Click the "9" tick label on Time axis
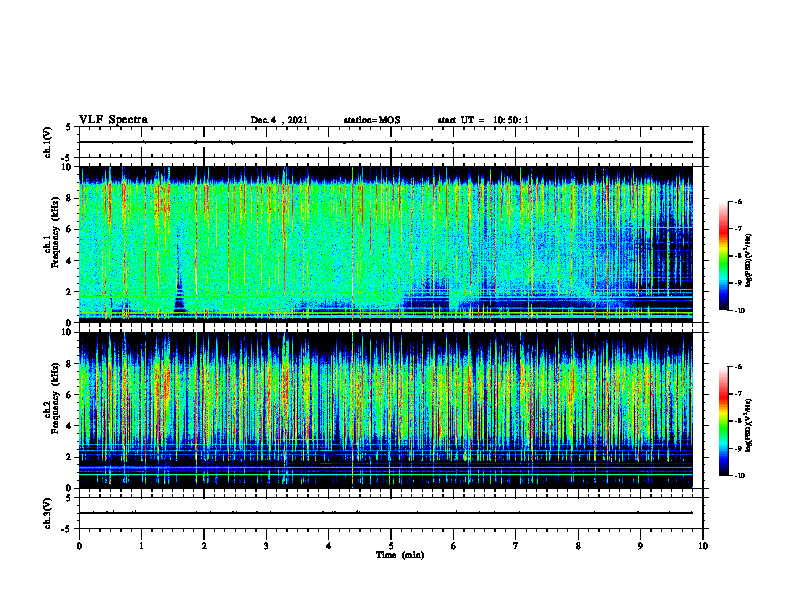This screenshot has width=792, height=612. coord(640,546)
